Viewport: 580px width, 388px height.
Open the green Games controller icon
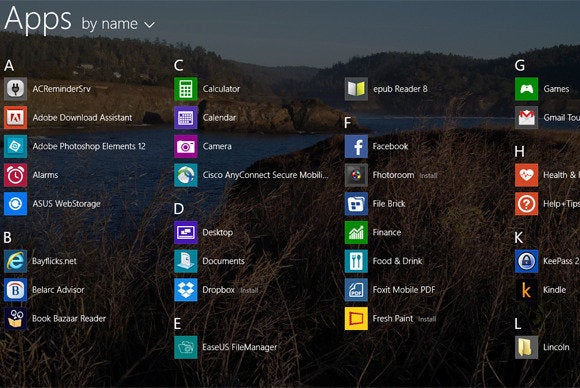[x=526, y=89]
